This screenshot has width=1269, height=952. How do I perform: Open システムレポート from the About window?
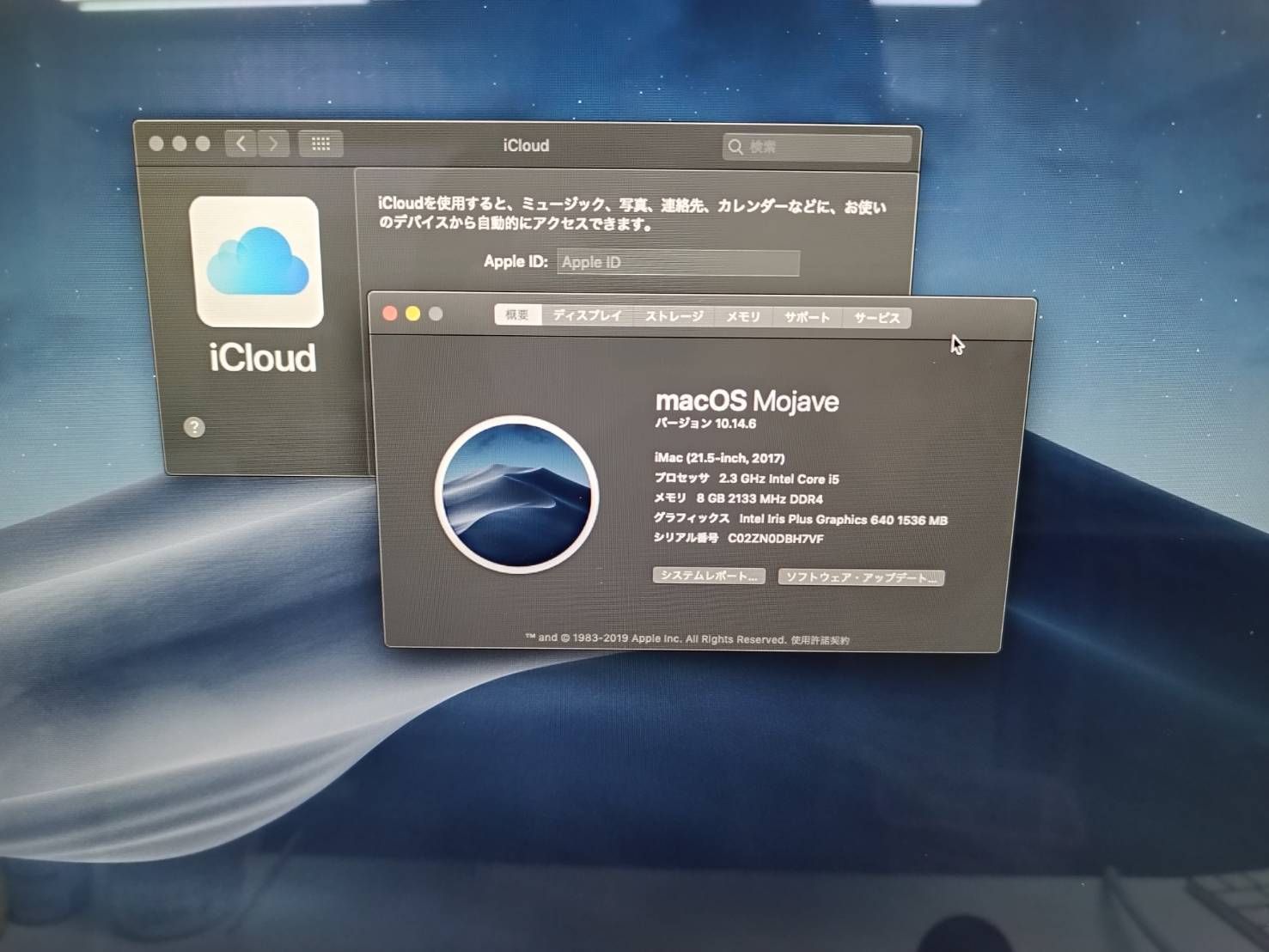709,576
